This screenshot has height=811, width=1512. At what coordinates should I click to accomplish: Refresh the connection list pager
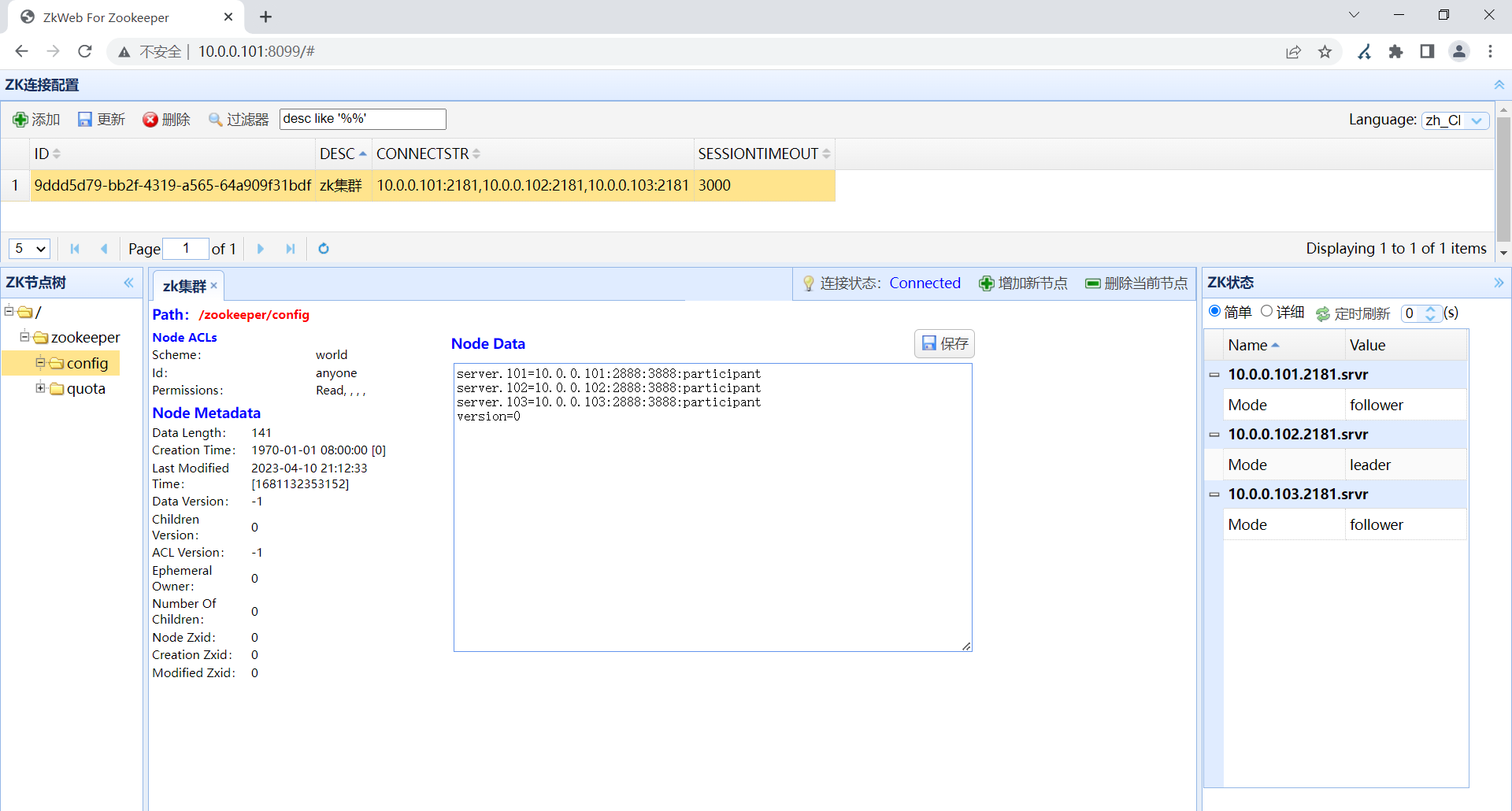click(324, 249)
